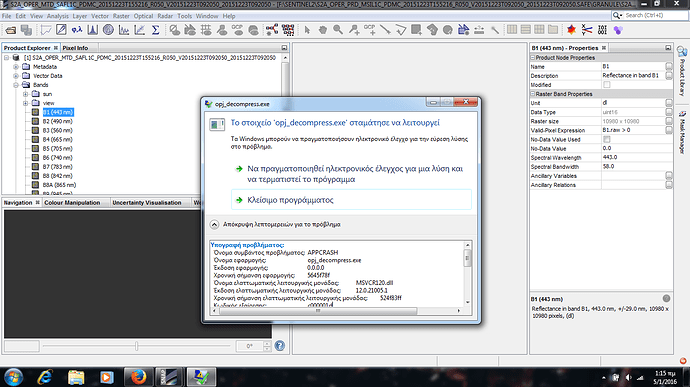Screen dimensions: 690x387
Task: Select the arrow Selection tool
Action: click(307, 30)
